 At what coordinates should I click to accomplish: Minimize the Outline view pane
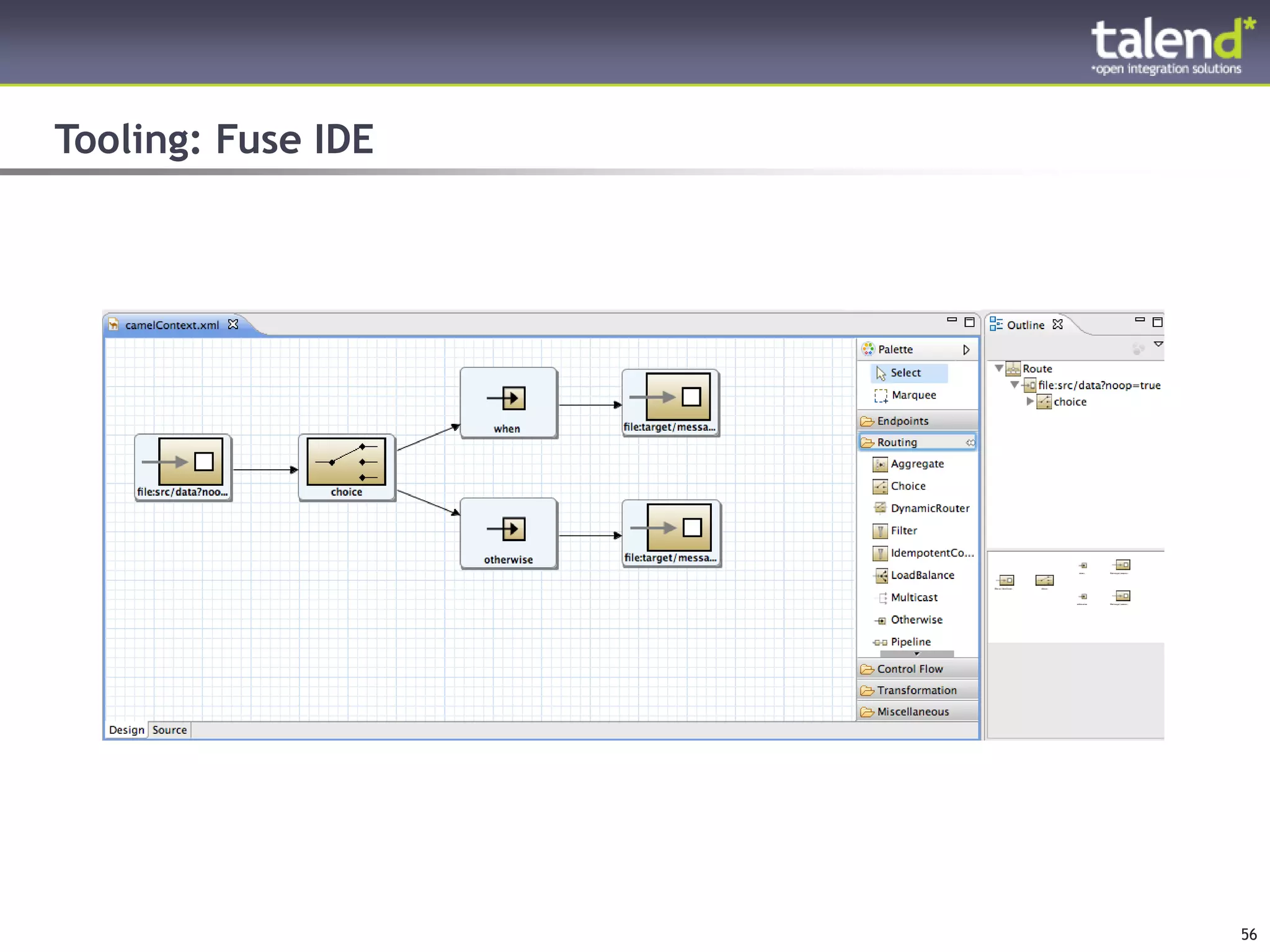[x=1140, y=320]
